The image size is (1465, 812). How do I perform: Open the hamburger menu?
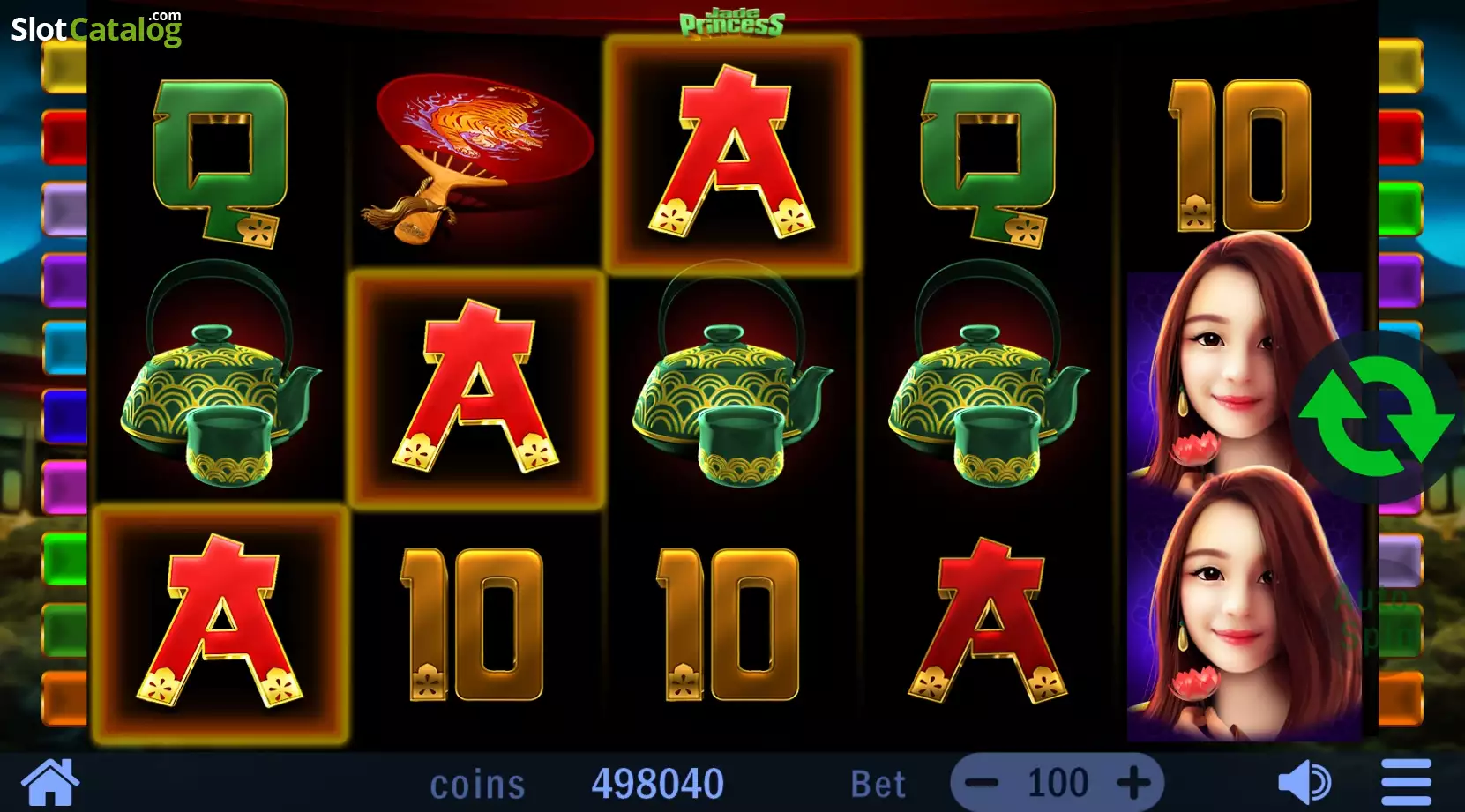1406,782
